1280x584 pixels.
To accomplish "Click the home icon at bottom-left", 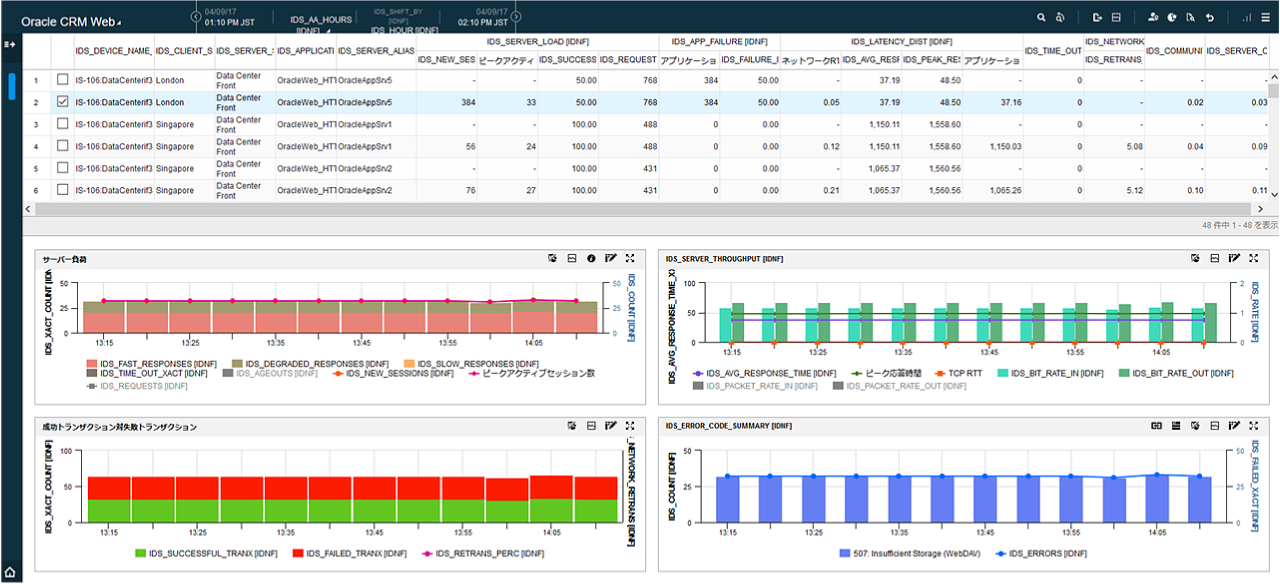I will pyautogui.click(x=10, y=573).
